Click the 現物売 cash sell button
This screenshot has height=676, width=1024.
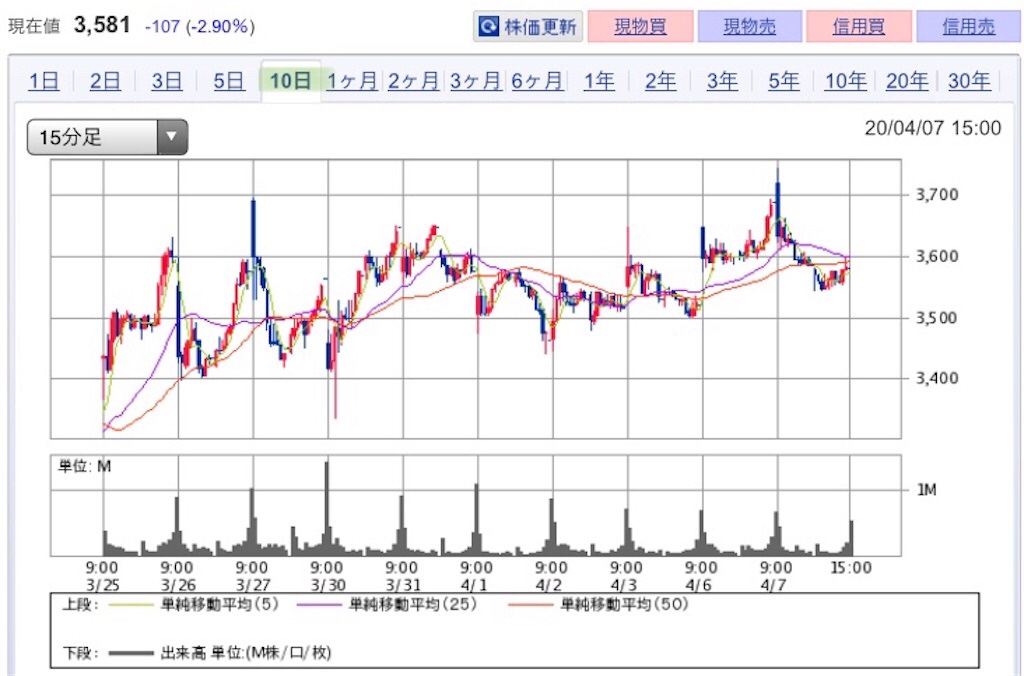point(750,26)
